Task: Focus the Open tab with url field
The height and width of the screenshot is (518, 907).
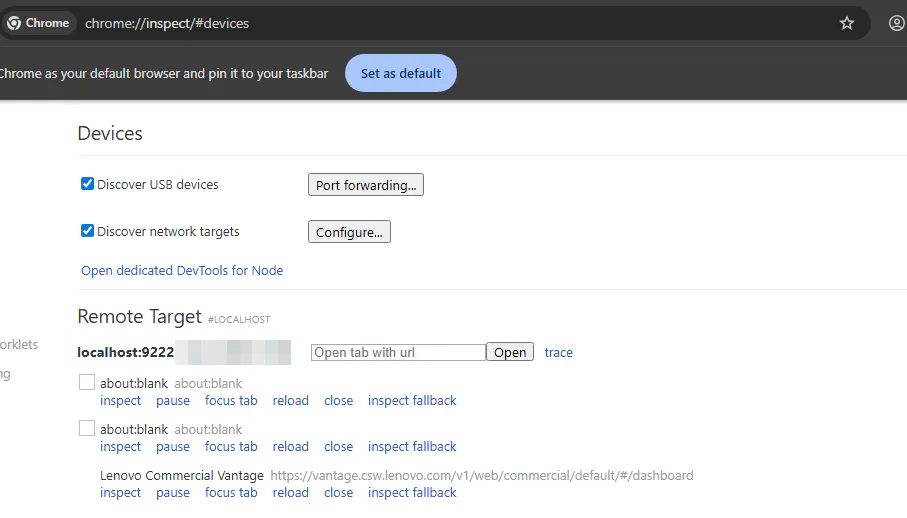Action: (x=398, y=352)
